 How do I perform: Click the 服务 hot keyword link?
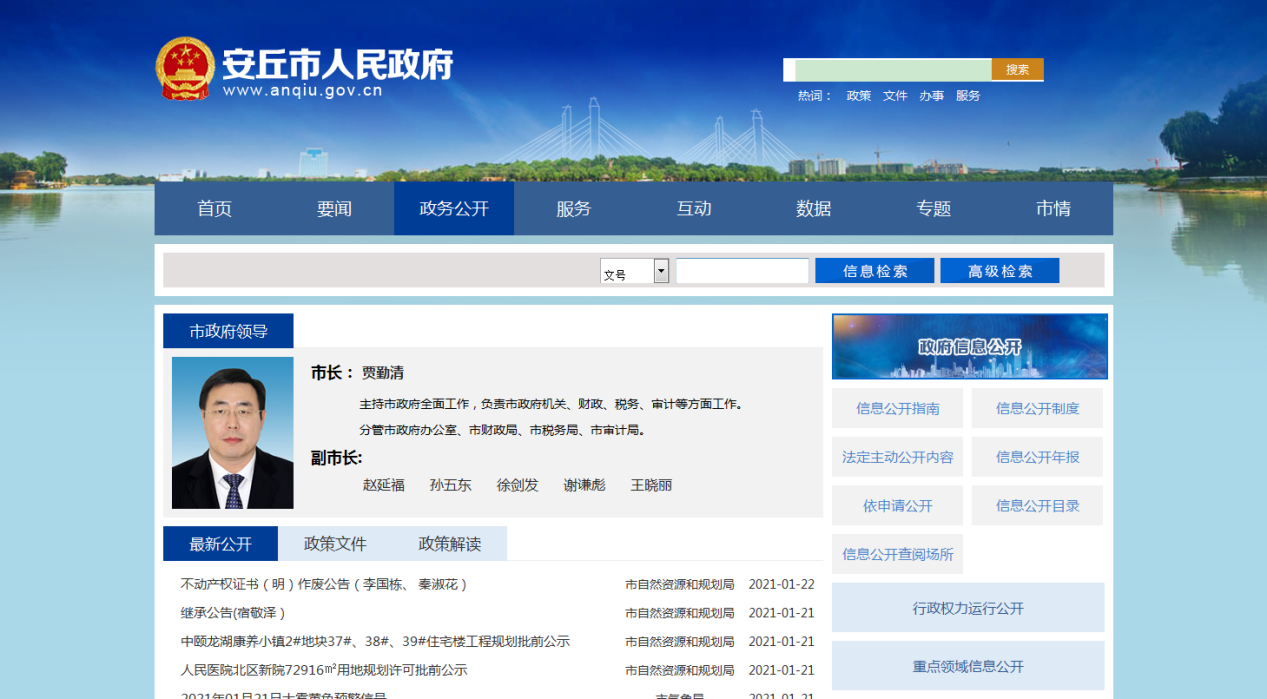(x=968, y=96)
